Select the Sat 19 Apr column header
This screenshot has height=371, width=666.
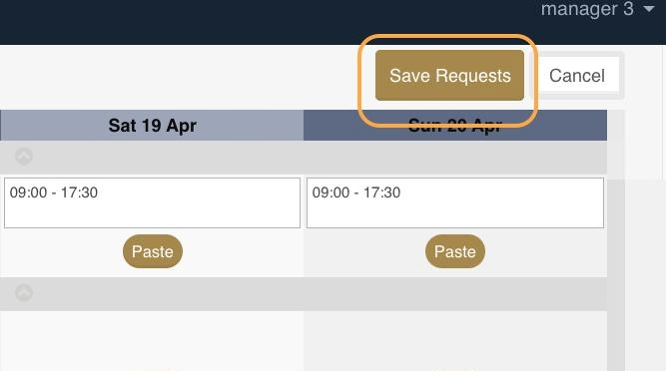[x=152, y=125]
